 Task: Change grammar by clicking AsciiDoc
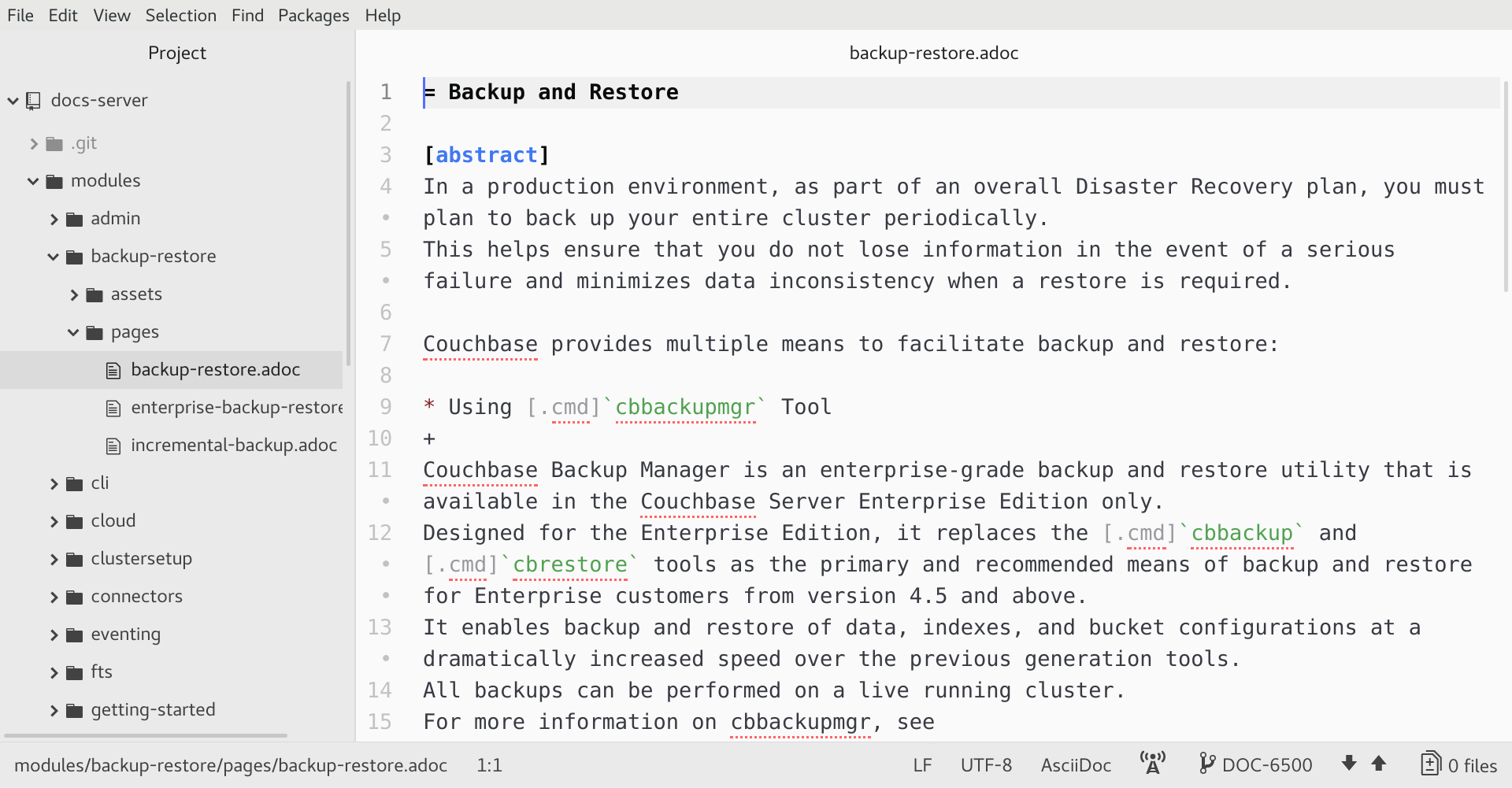click(1075, 764)
